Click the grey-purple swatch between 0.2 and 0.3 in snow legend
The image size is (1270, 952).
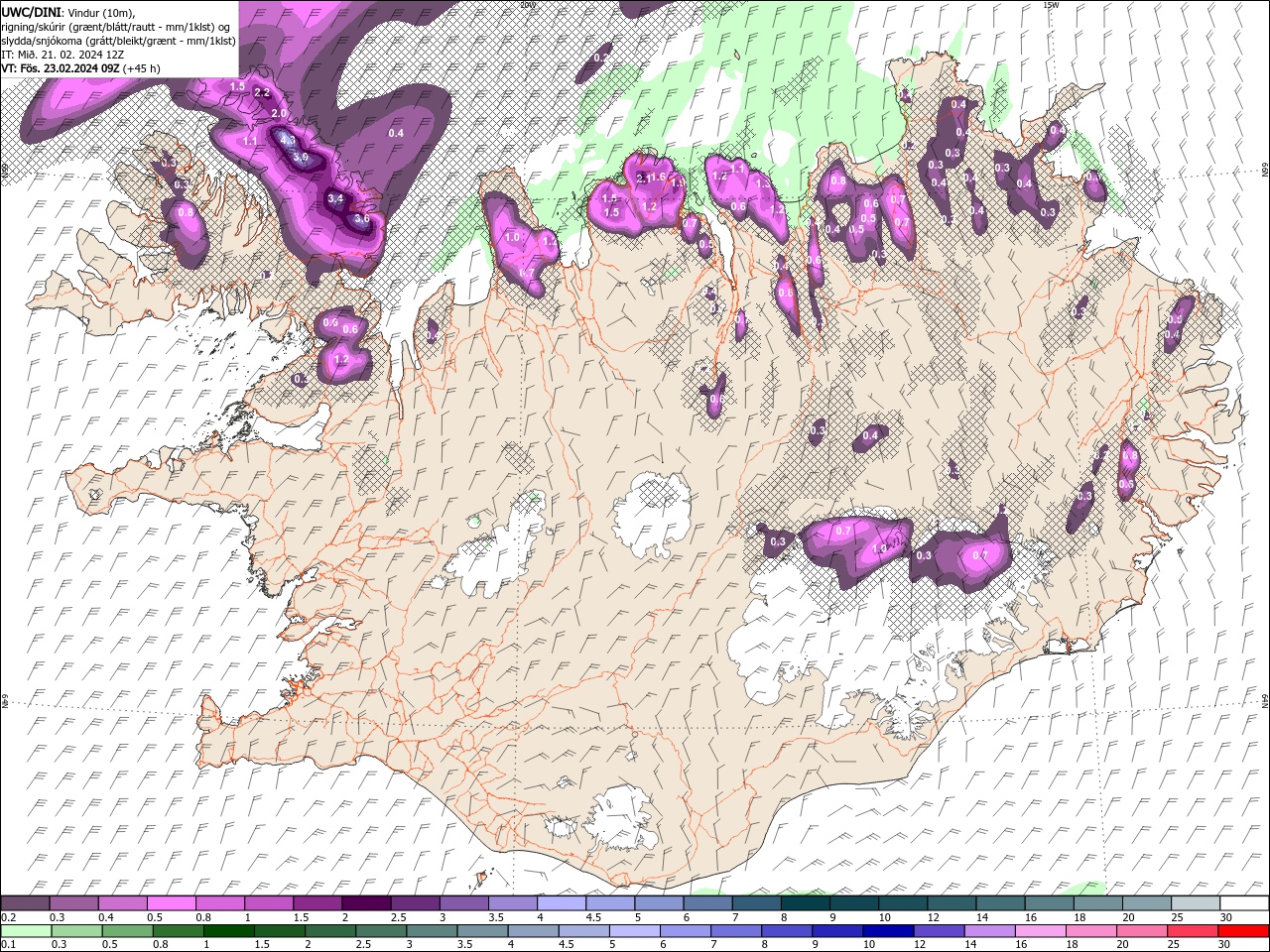coord(25,903)
